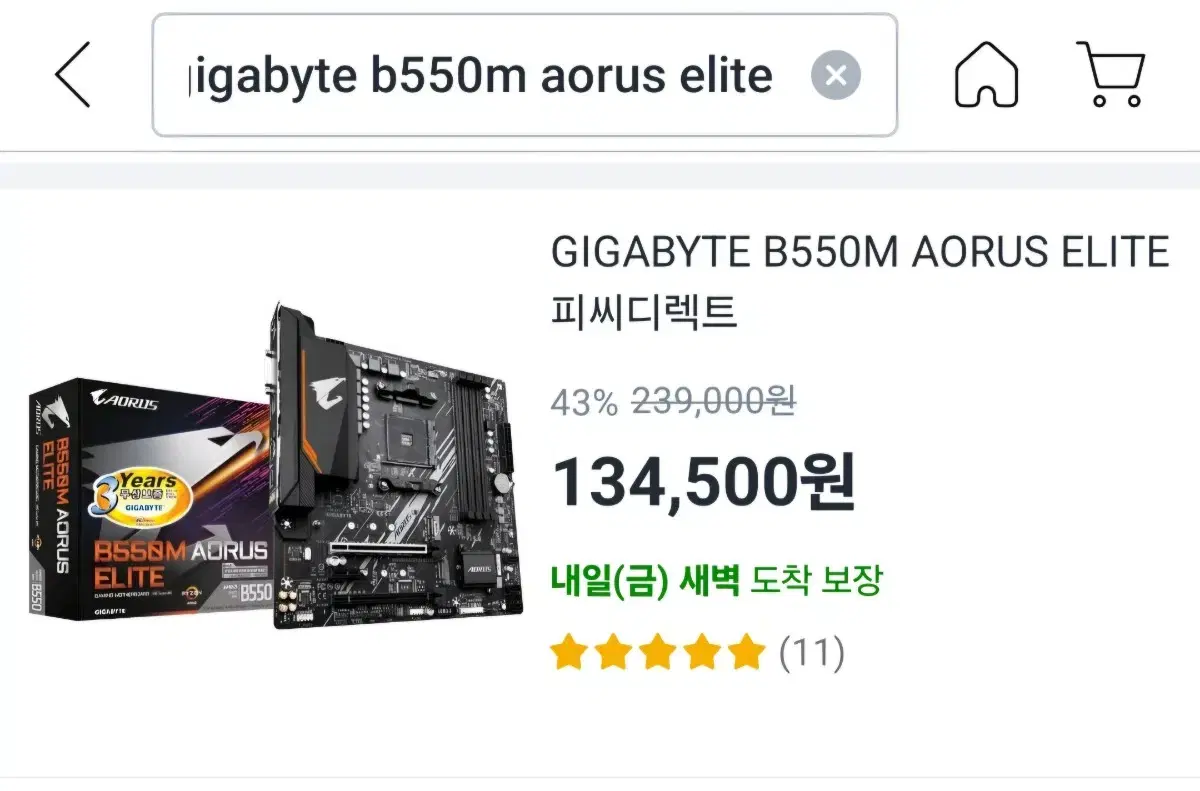Tap 내일(금) 새벽 도착 보장 delivery text
Screen dimensions: 1200x791
tap(717, 579)
